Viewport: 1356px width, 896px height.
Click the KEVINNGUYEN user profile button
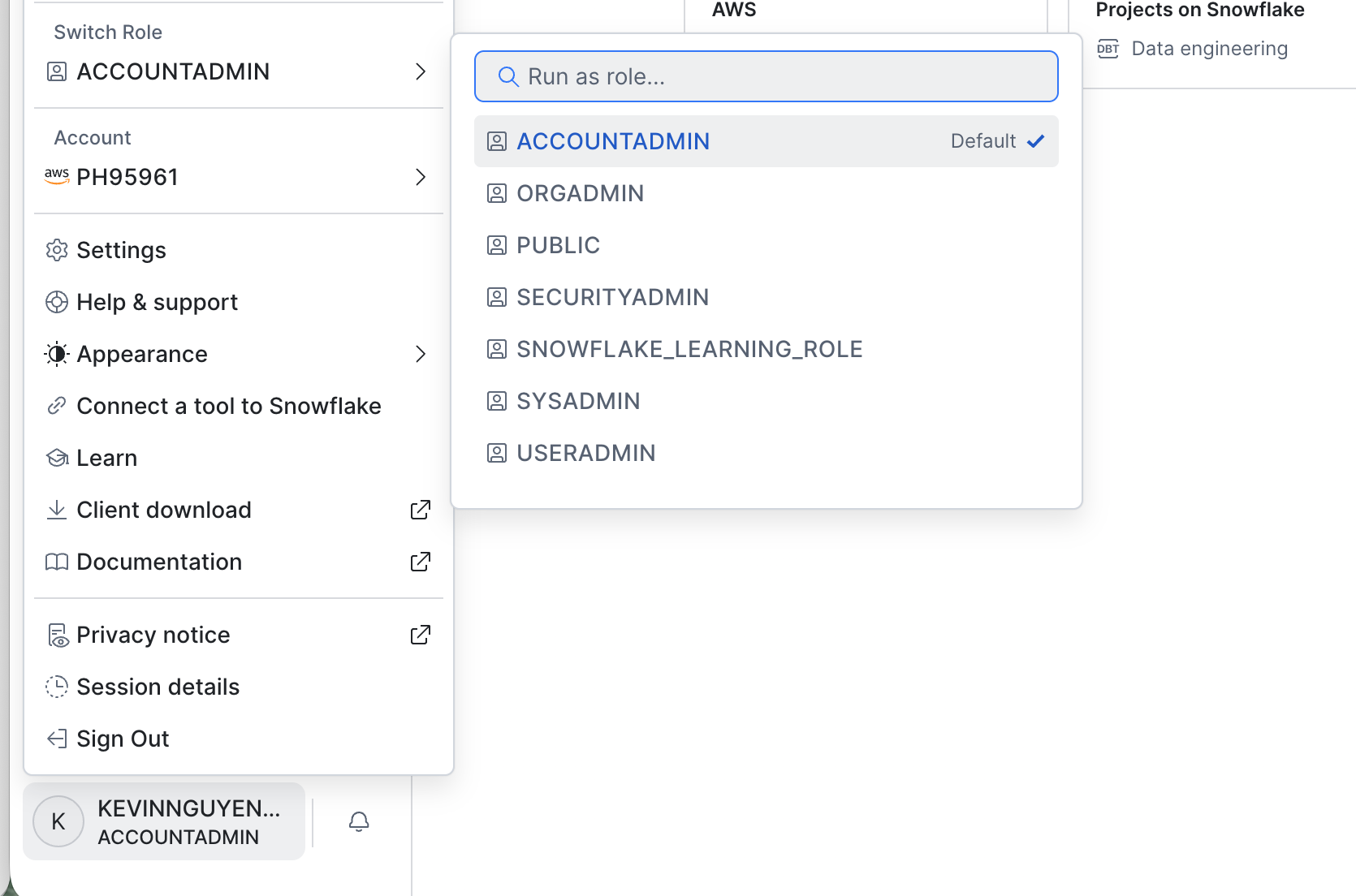[164, 821]
